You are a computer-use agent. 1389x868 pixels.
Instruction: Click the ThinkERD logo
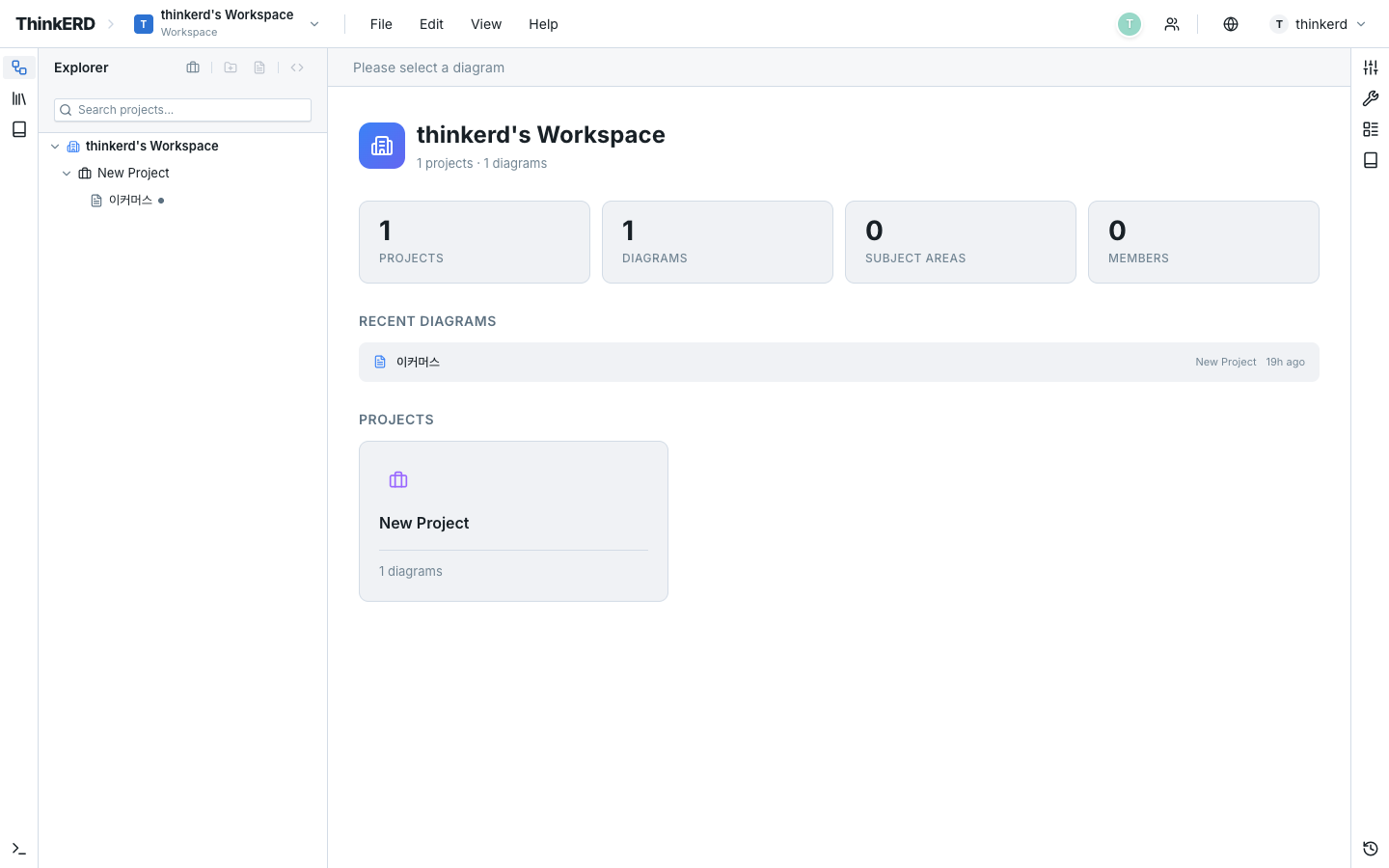point(55,24)
